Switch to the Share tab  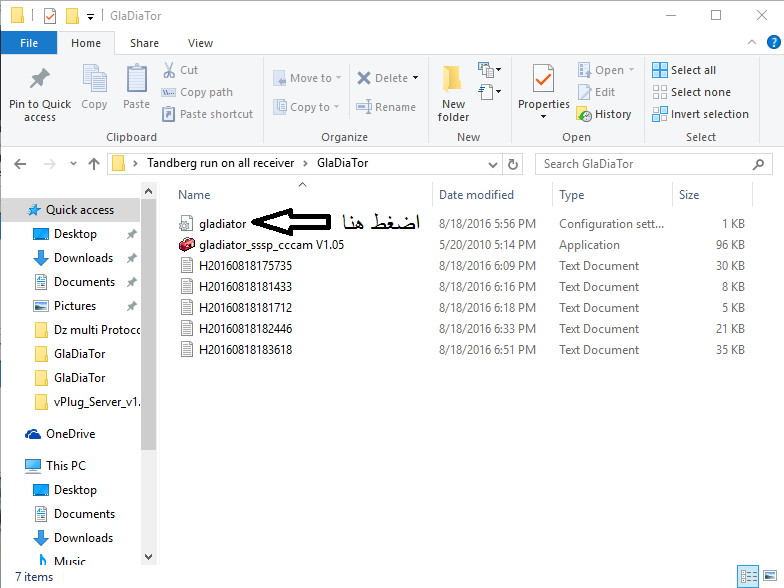[144, 43]
